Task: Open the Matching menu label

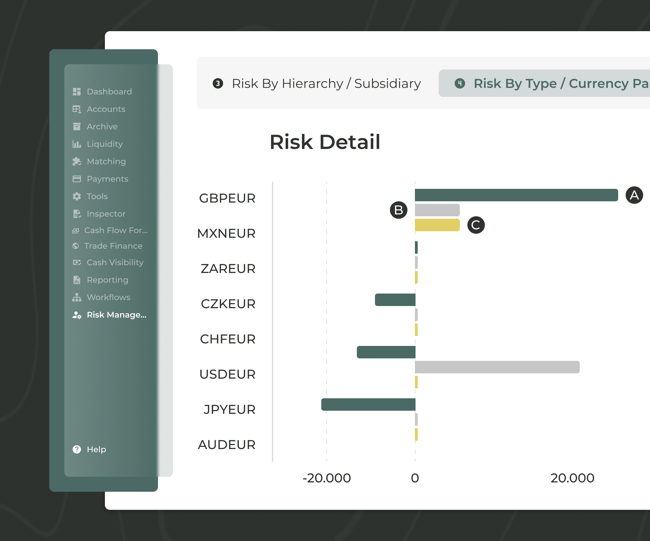Action: coord(106,161)
